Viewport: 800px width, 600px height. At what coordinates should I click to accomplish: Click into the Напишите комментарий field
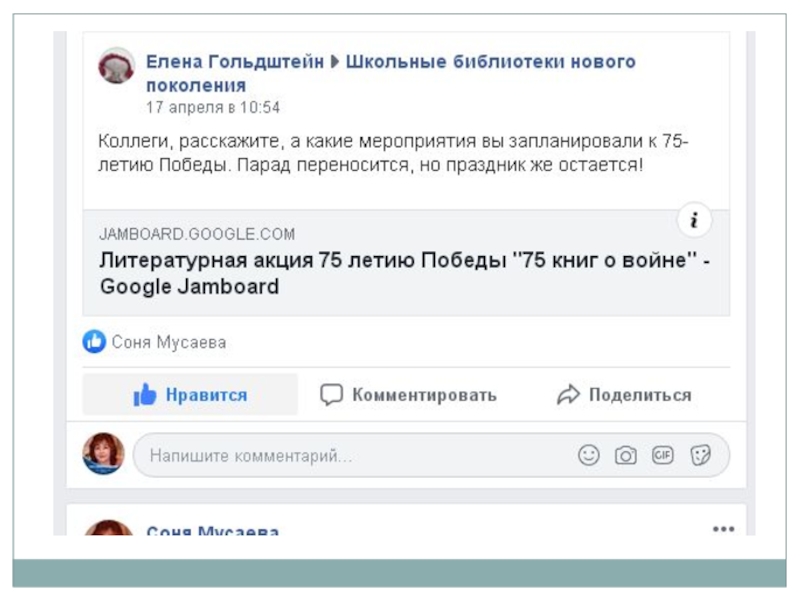click(350, 457)
